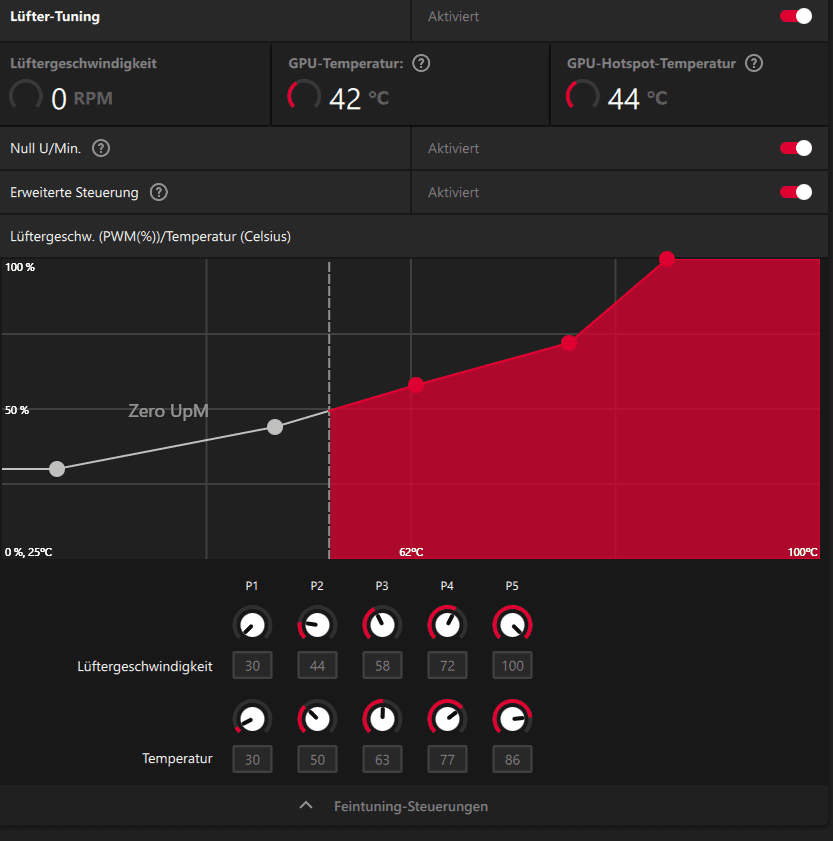
Task: Click P2 fan speed field showing 44
Action: click(x=317, y=666)
